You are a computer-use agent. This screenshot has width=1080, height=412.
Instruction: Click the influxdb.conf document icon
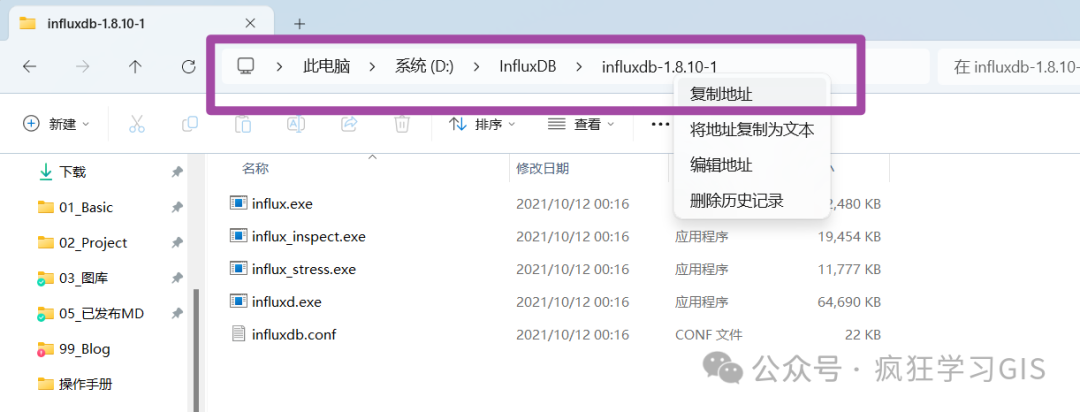click(x=238, y=334)
